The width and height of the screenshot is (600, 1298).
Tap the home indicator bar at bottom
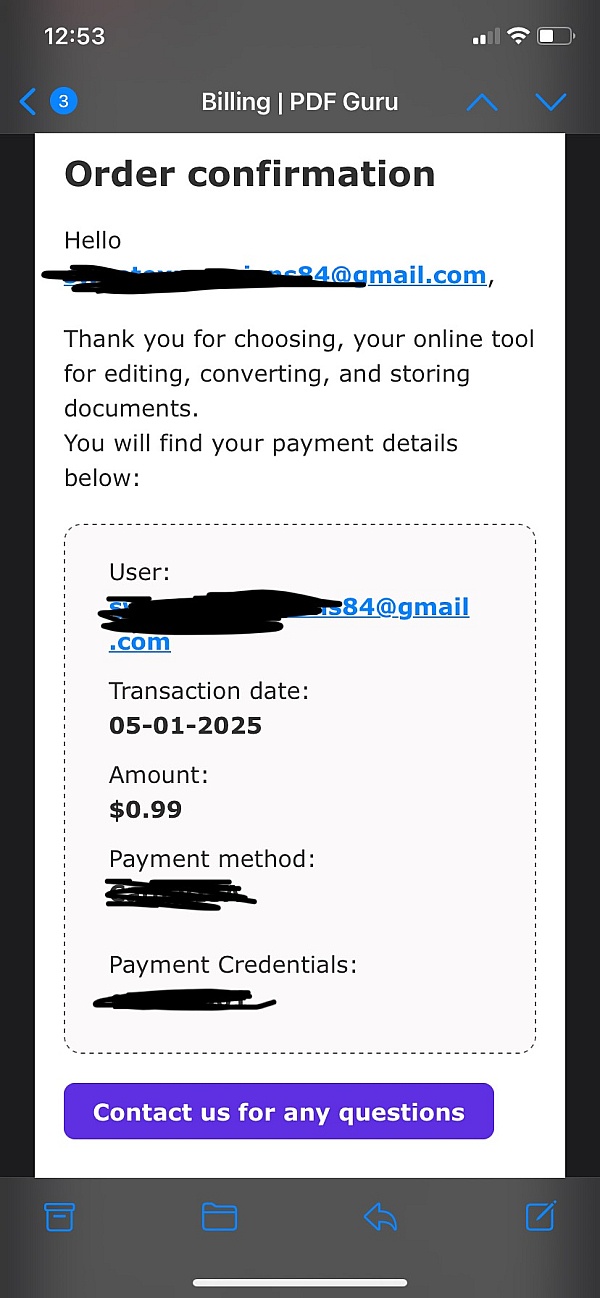300,1283
